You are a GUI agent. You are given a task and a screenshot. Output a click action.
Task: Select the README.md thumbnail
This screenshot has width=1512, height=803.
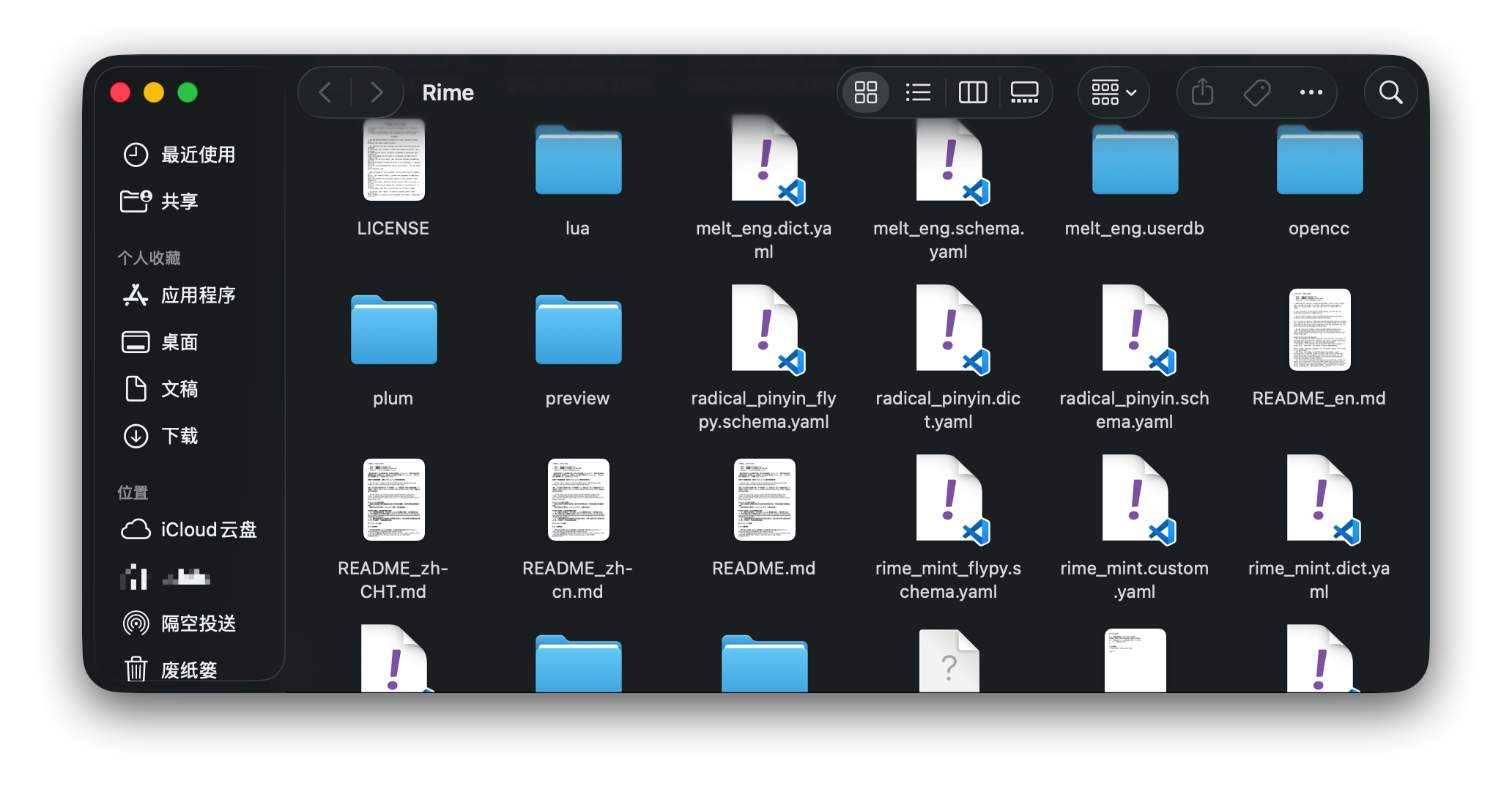pos(764,500)
